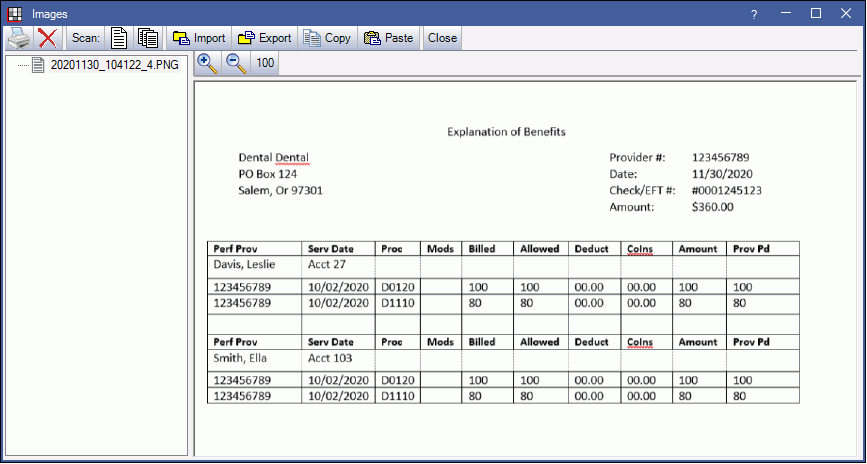Click the amount $360.00
Image resolution: width=867 pixels, height=464 pixels.
(713, 207)
